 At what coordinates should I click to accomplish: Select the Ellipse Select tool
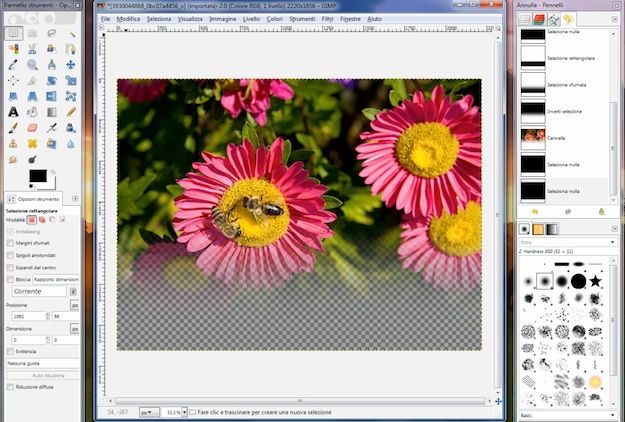(x=33, y=33)
